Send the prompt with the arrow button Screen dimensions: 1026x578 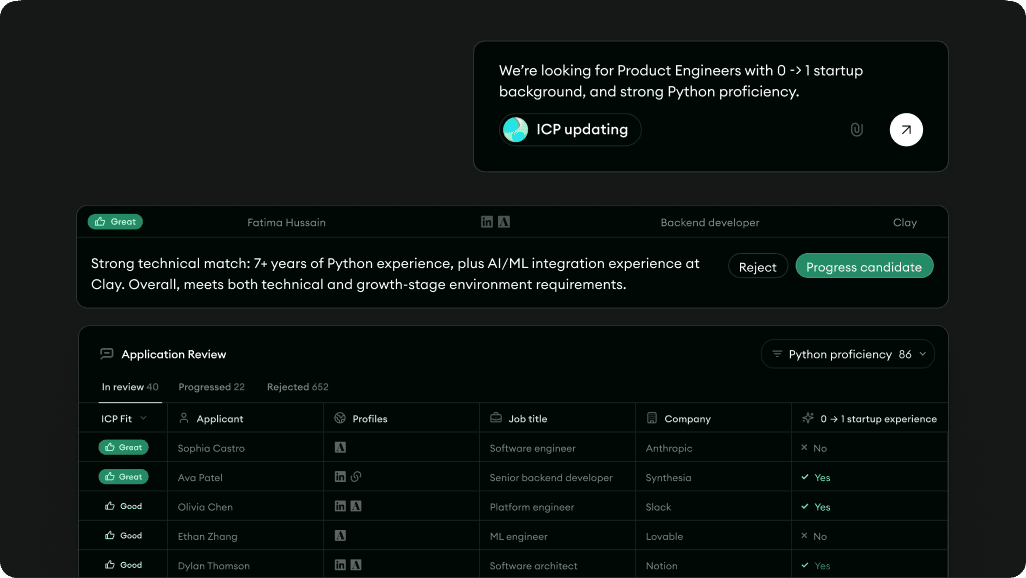(x=906, y=130)
